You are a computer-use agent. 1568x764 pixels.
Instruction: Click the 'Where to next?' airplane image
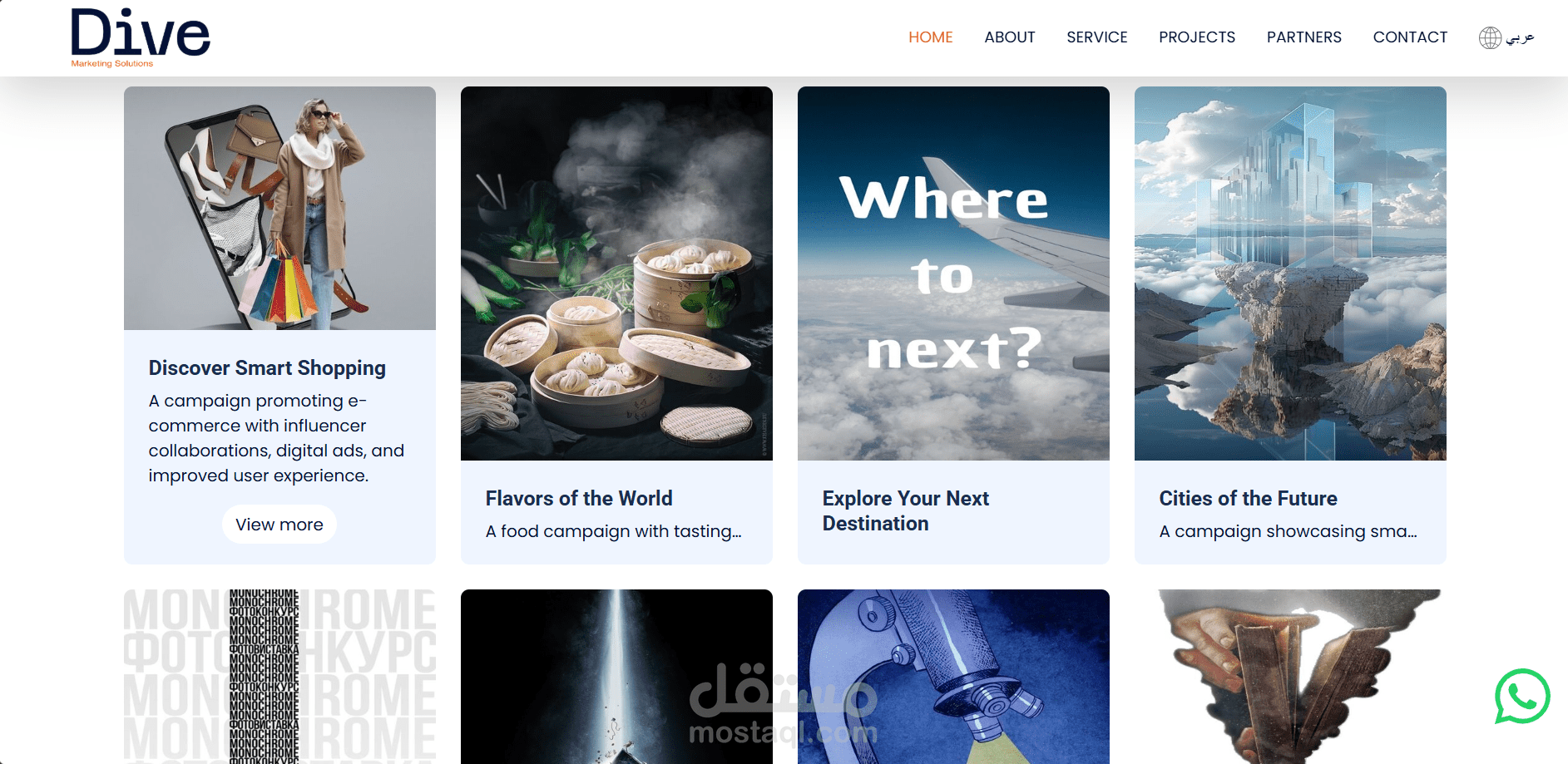(x=953, y=274)
